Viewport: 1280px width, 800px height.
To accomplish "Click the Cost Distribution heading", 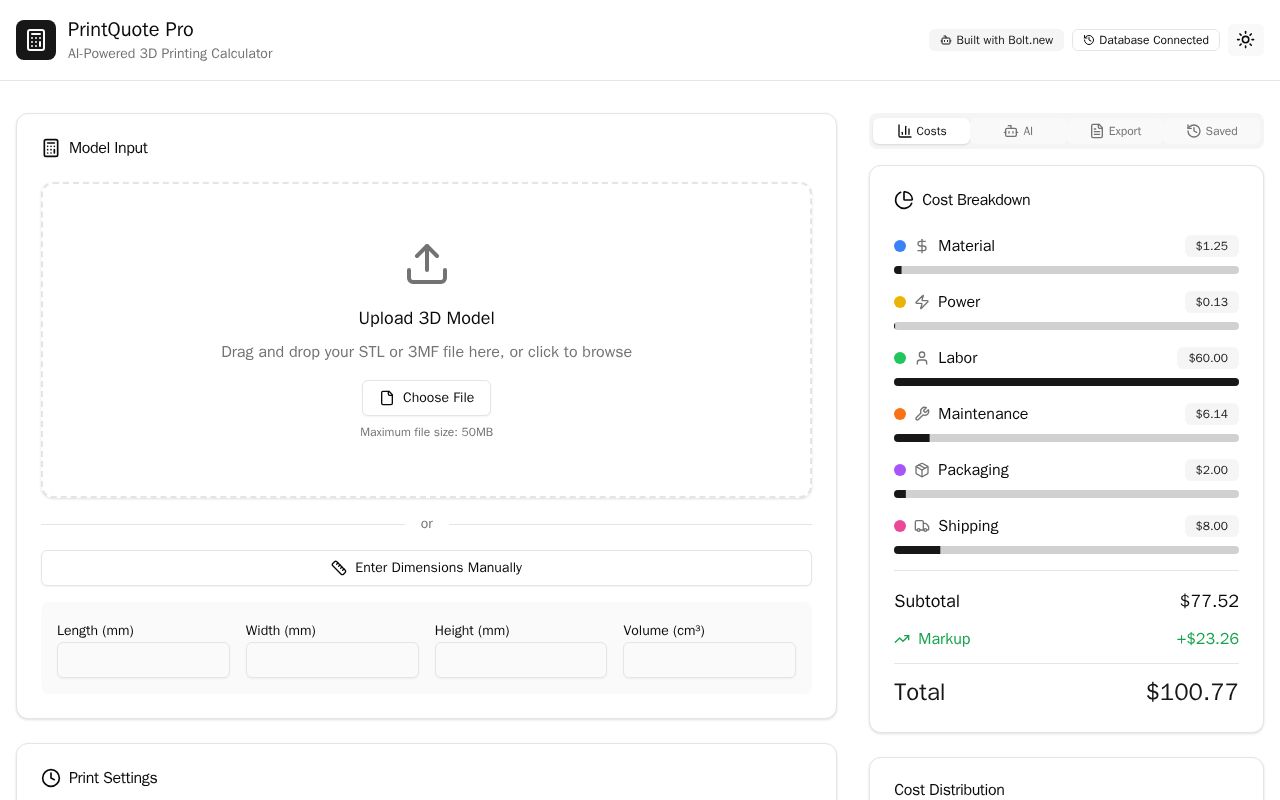I will [x=949, y=790].
